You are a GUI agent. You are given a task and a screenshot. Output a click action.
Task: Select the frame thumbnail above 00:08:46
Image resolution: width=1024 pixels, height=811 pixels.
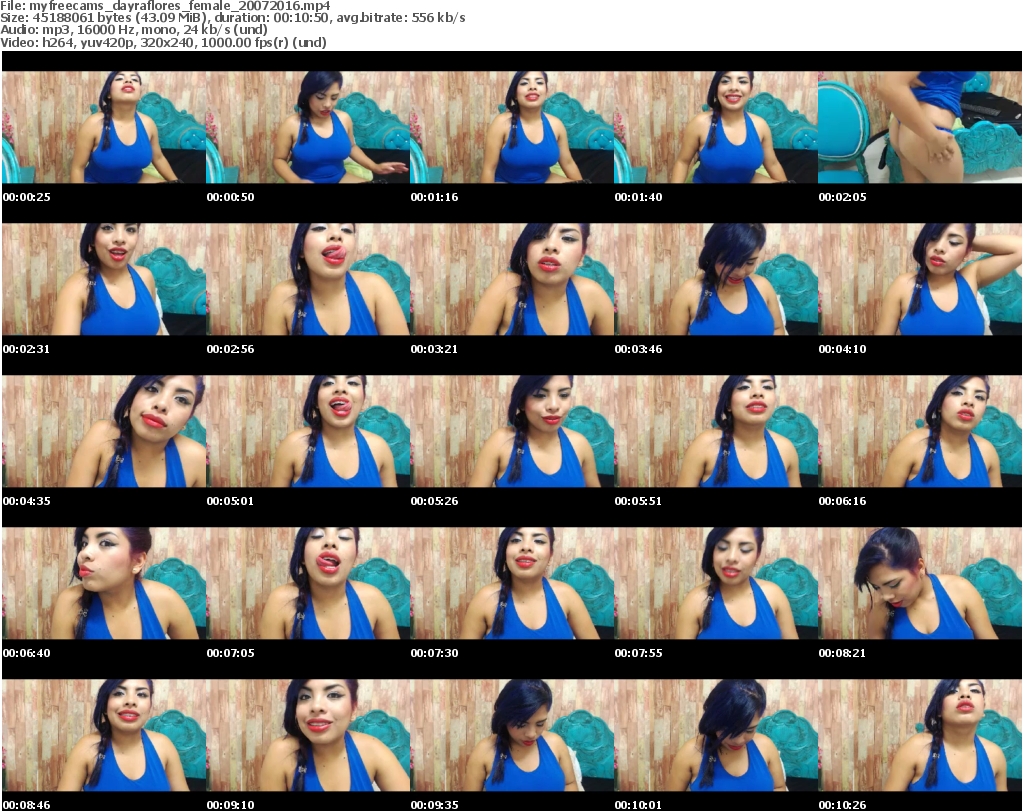click(104, 736)
